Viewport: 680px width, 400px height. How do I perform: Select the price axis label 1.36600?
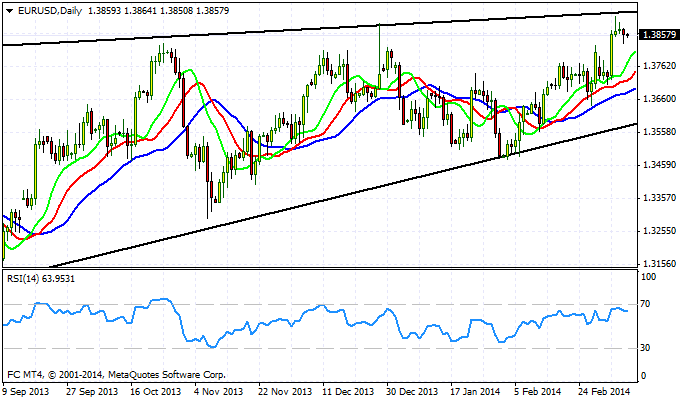pos(660,99)
